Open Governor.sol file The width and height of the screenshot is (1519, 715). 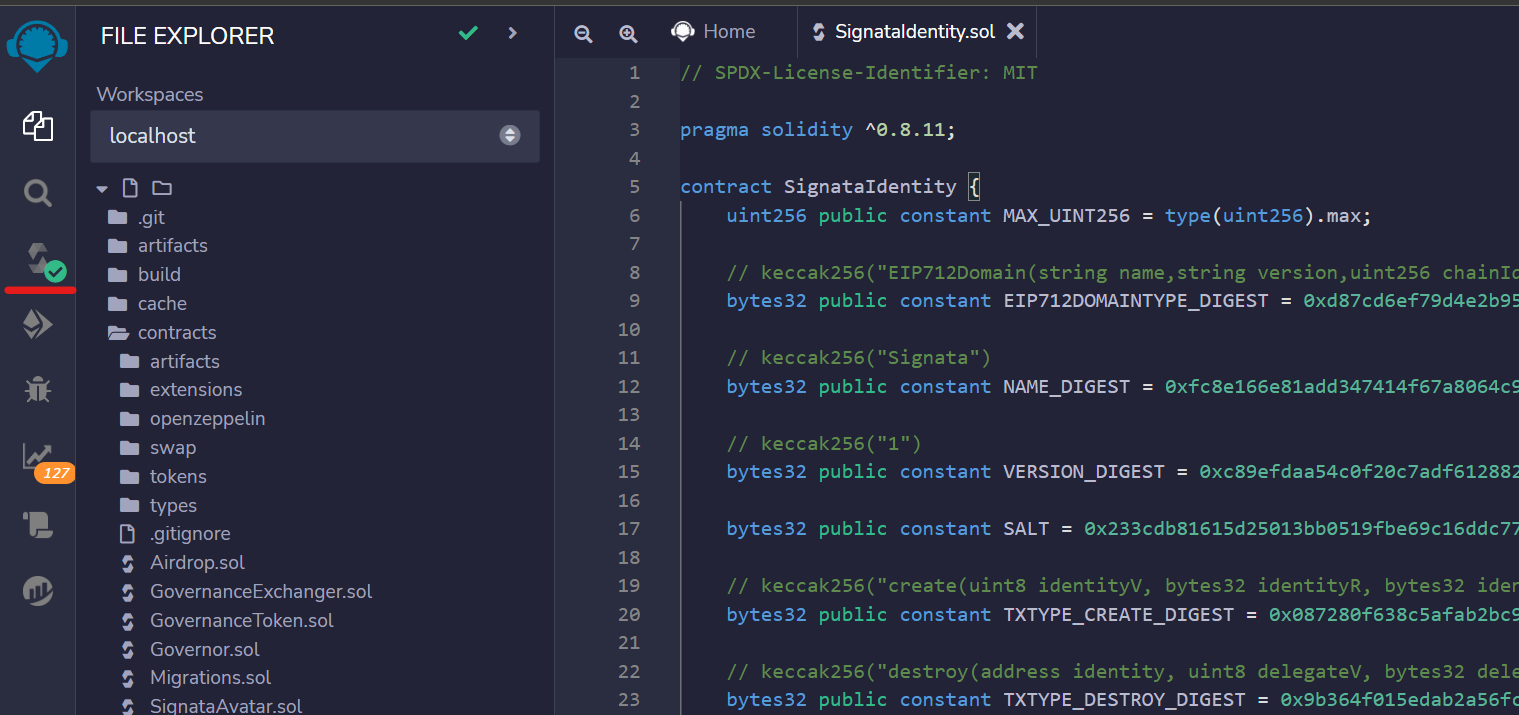click(x=204, y=650)
